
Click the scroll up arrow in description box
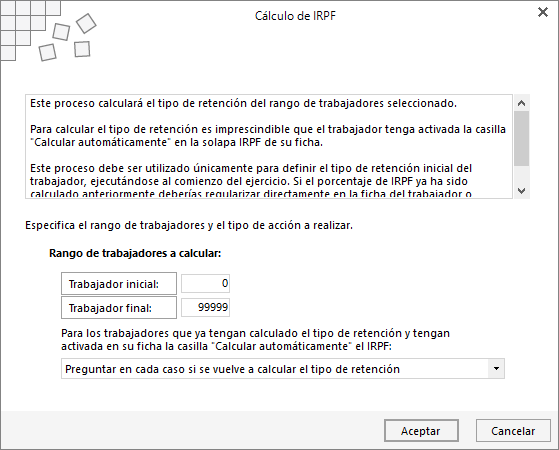click(522, 103)
